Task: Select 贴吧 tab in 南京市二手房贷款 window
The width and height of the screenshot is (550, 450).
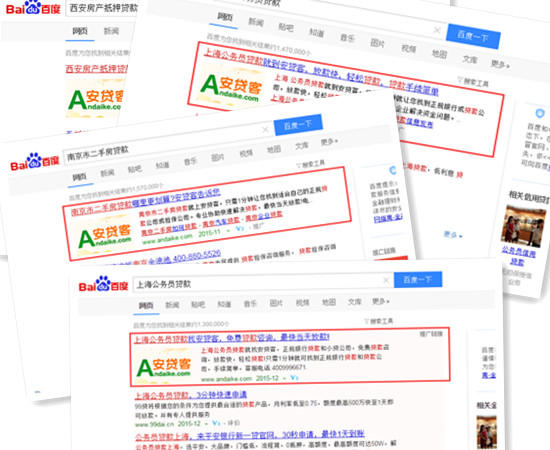Action: point(135,169)
